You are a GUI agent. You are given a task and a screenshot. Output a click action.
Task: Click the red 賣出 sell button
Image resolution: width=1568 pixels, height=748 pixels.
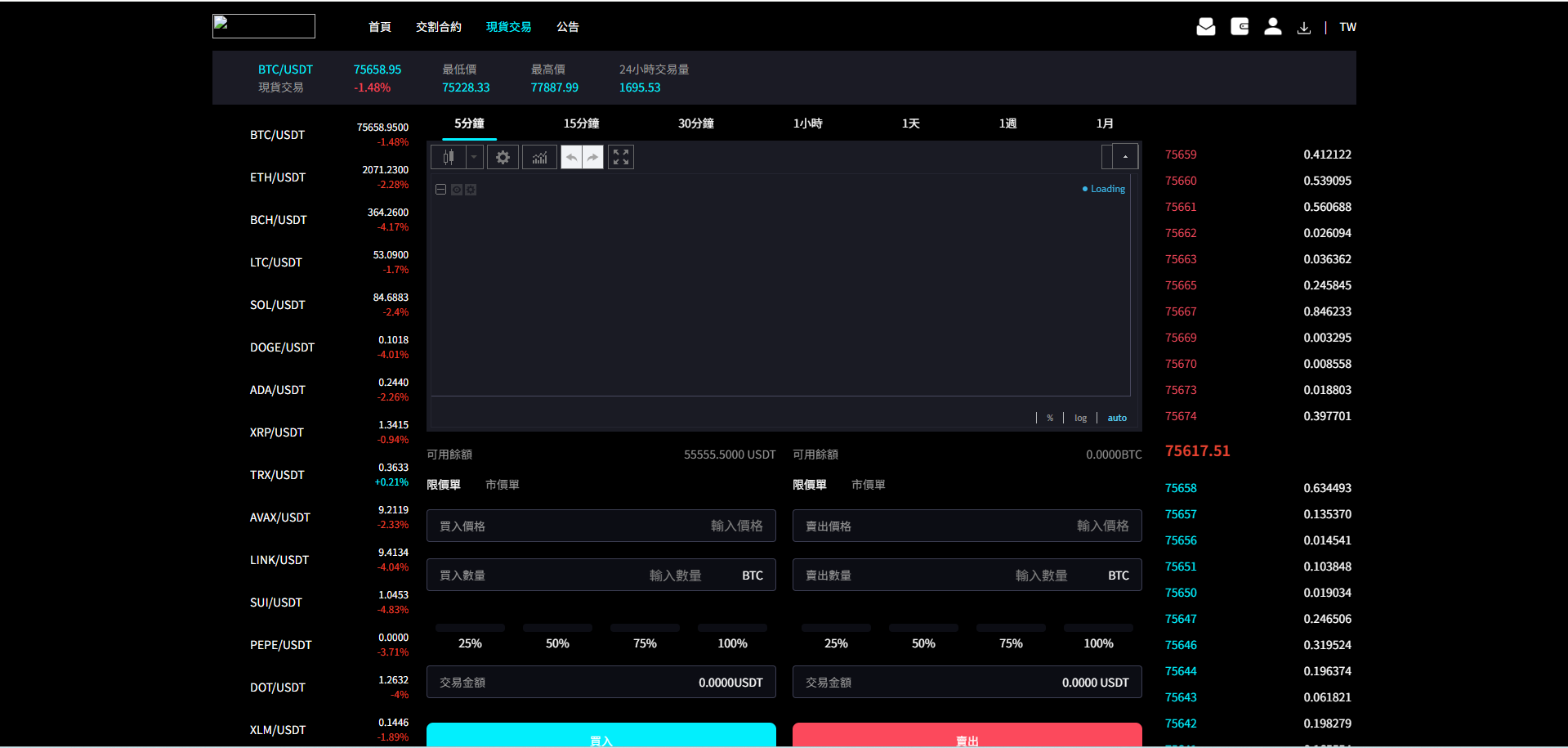click(x=967, y=735)
